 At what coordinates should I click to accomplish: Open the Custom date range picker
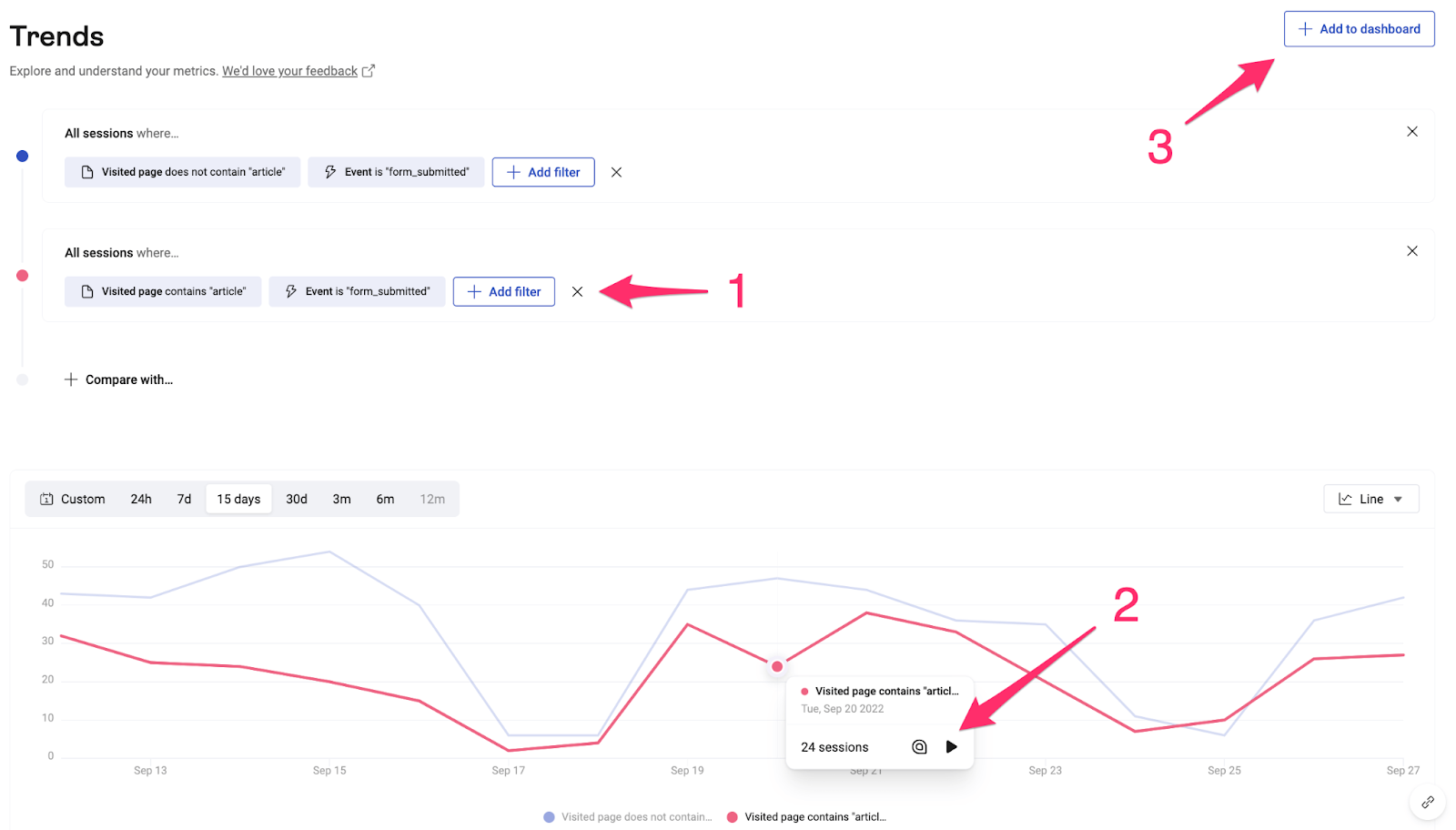coord(82,499)
